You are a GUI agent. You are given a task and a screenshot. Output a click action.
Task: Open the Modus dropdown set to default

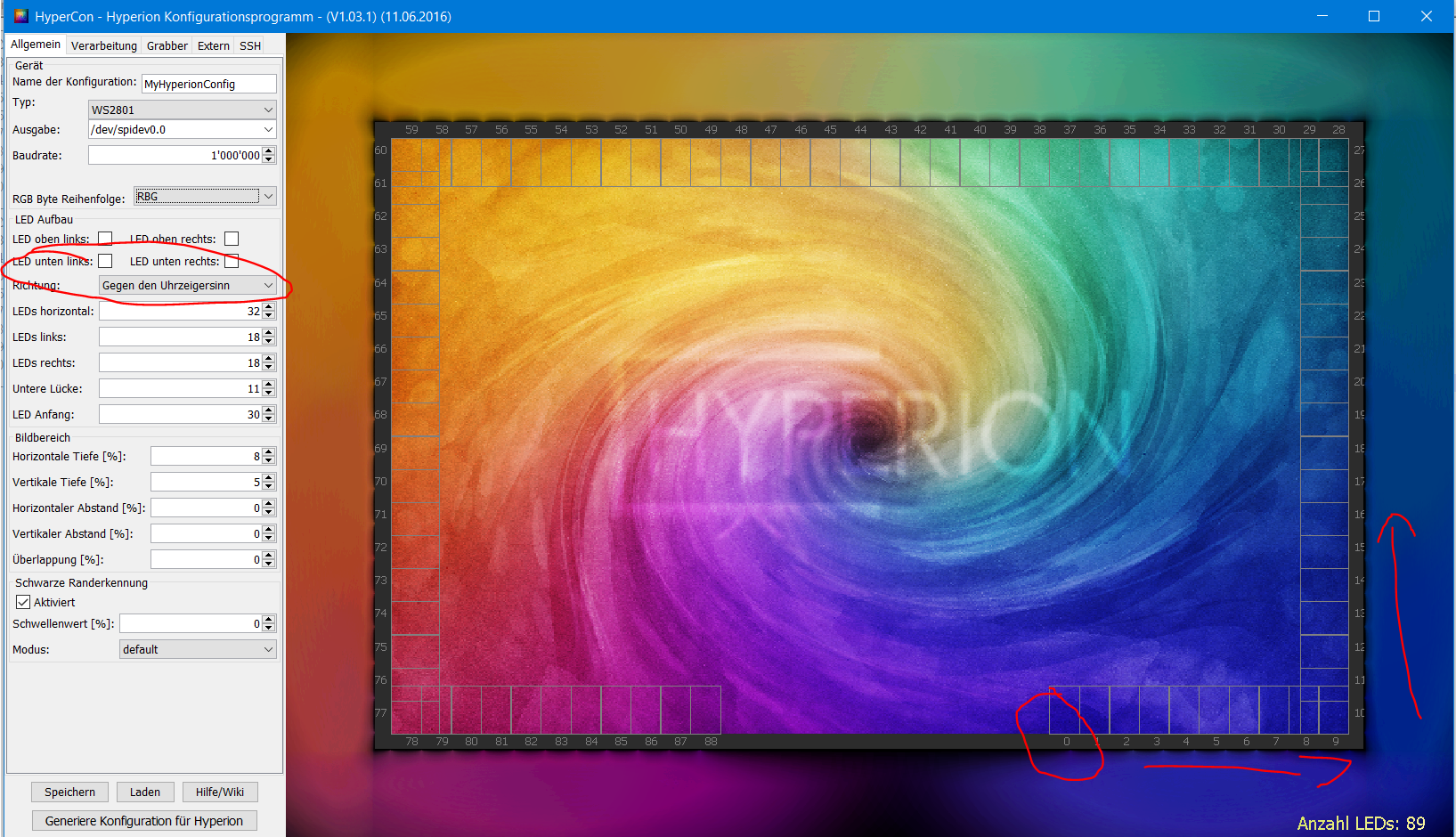tap(197, 649)
